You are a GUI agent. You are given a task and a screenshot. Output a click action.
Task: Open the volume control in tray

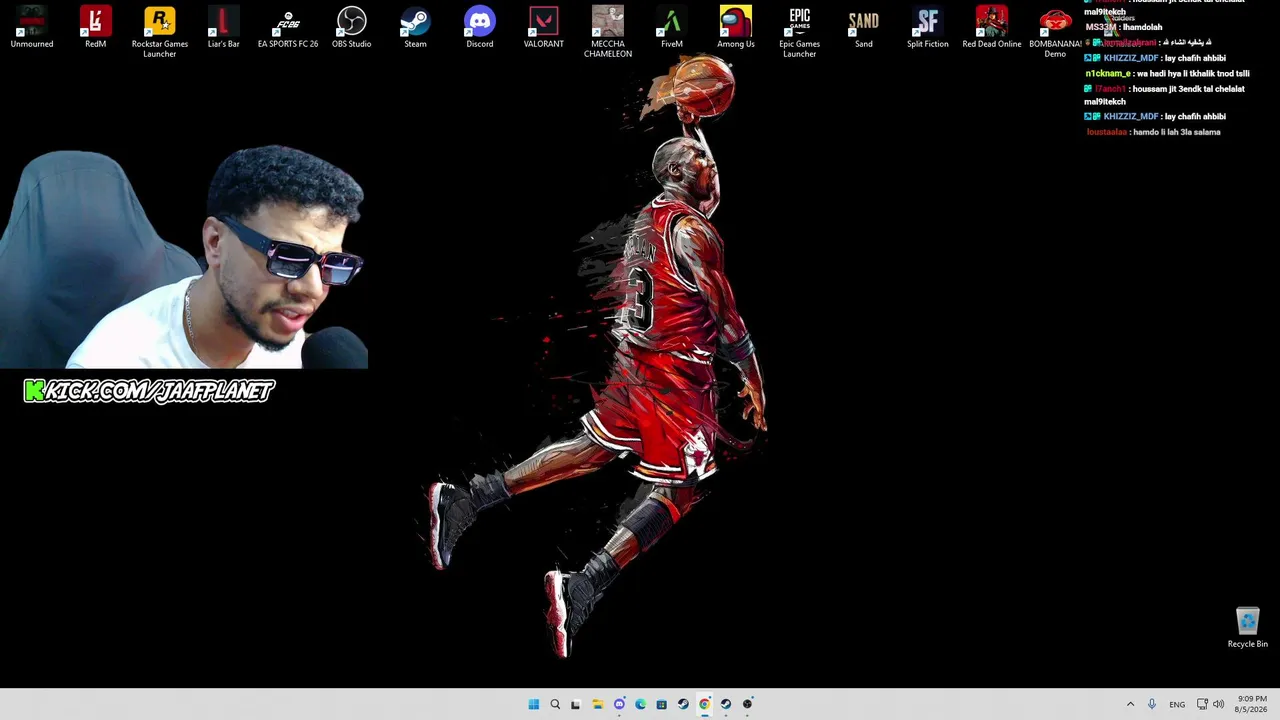[x=1218, y=704]
